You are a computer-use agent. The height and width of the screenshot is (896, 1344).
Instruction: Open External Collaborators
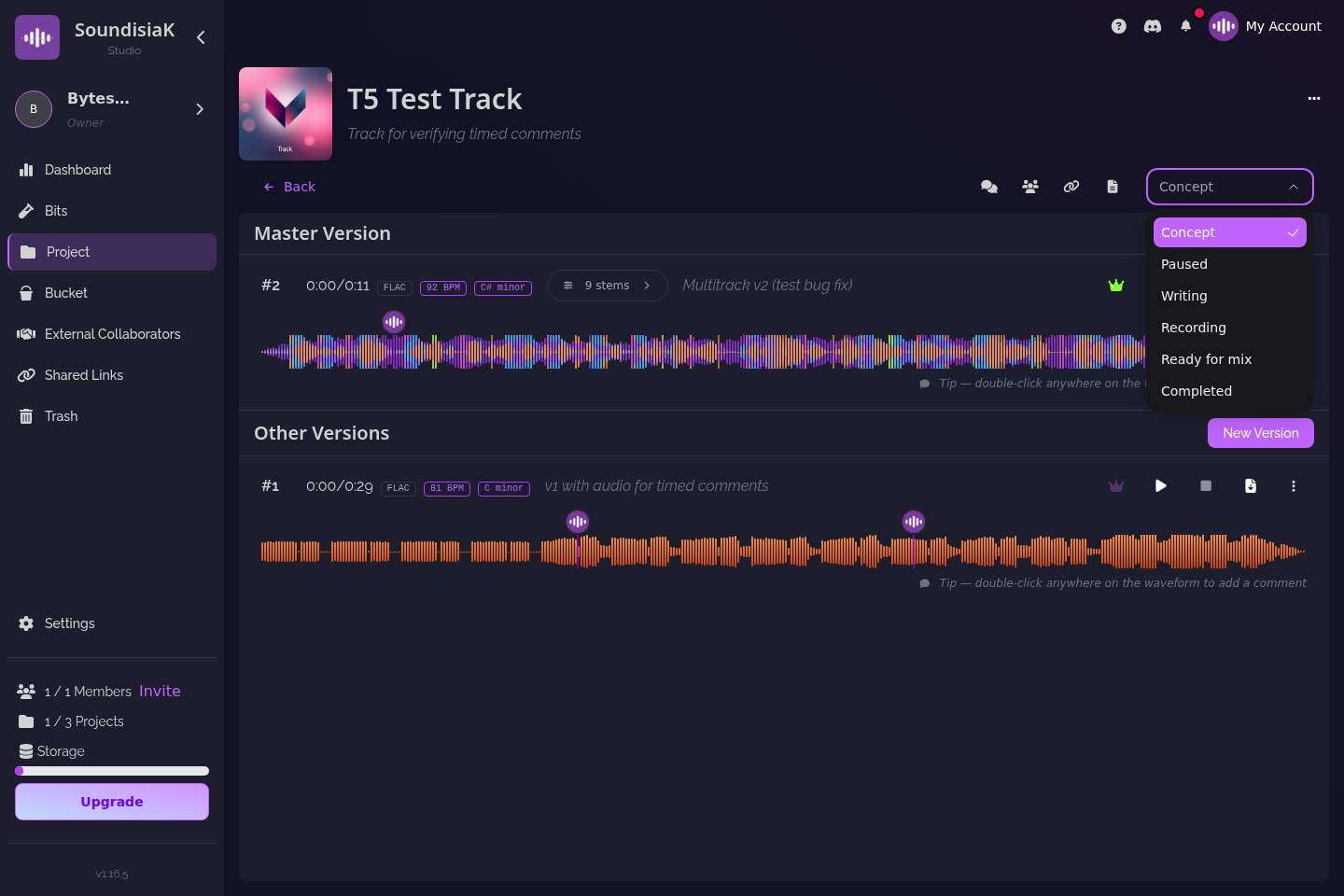coord(112,334)
